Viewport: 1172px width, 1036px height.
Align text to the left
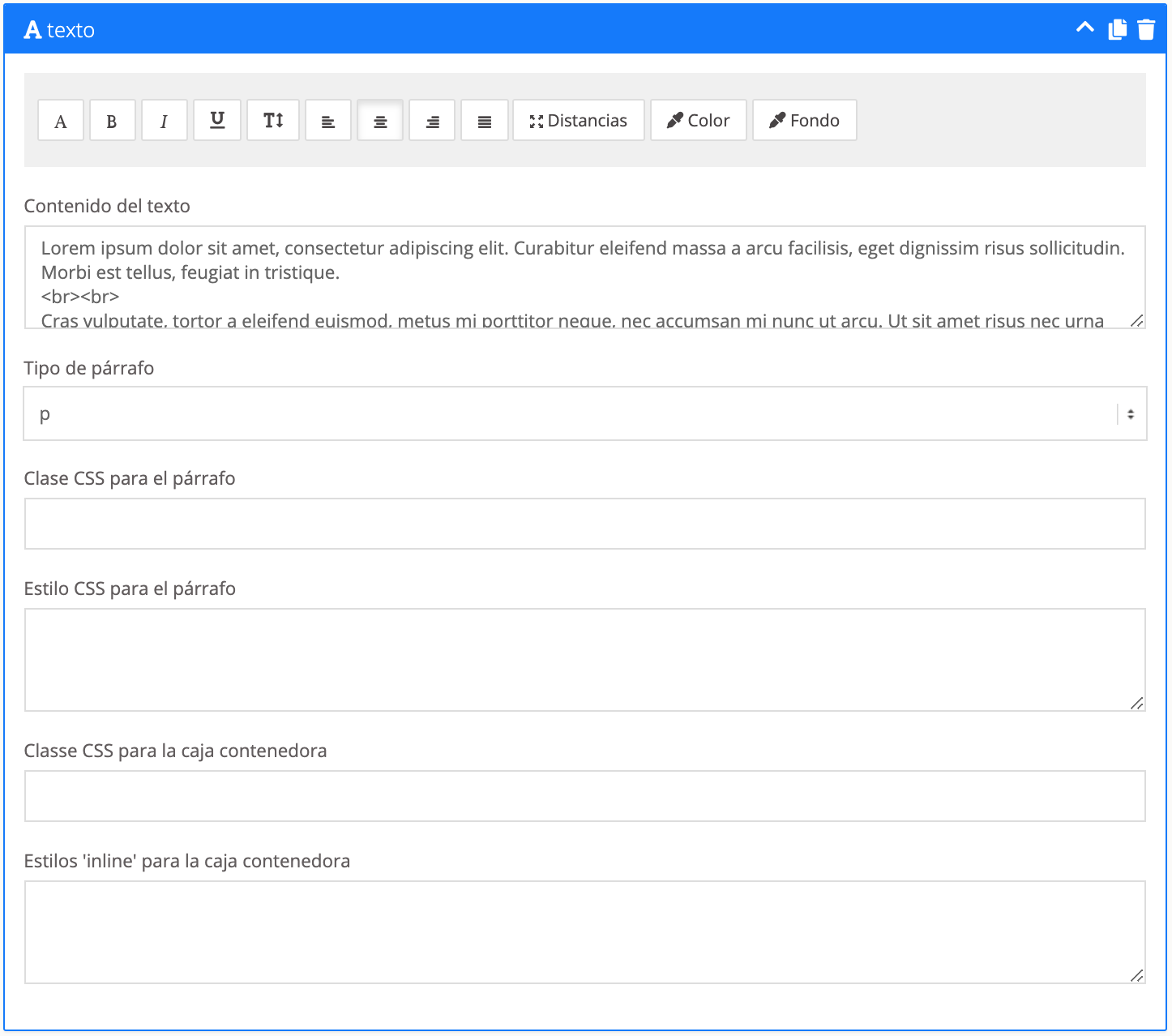pos(328,121)
